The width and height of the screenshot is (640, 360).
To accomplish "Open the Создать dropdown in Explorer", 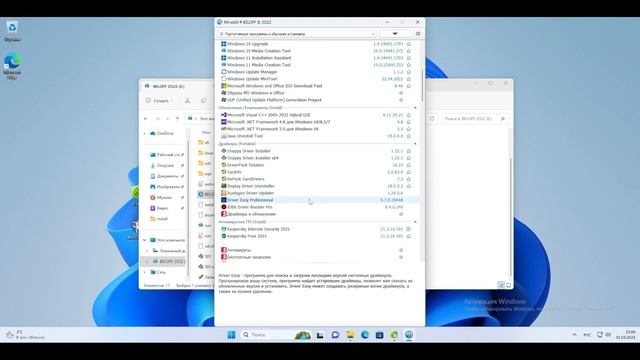I will coord(160,100).
